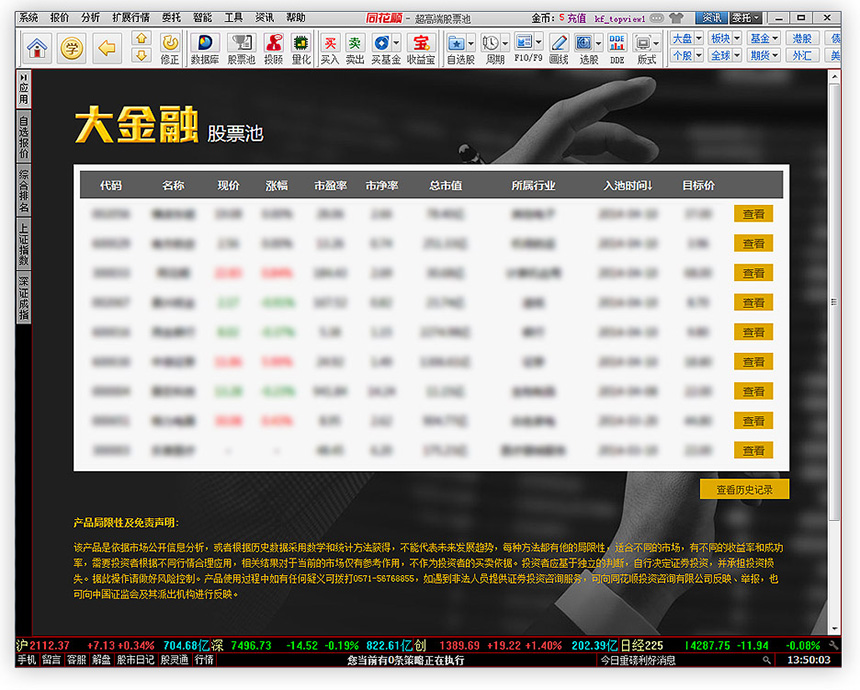The height and width of the screenshot is (690, 860).
Task: Click the vertical scrollbar down arrow
Action: click(x=834, y=629)
